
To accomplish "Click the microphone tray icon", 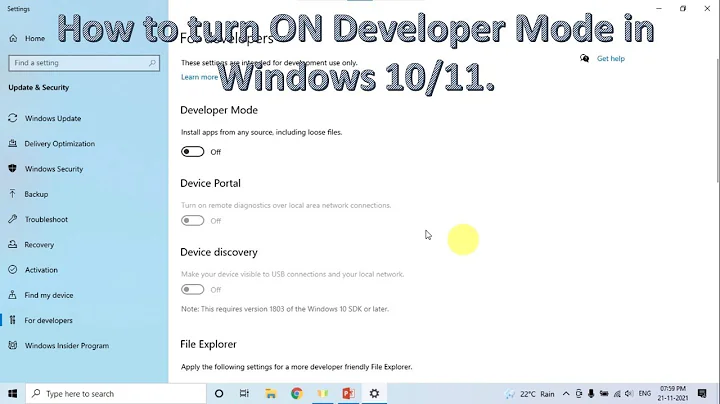I will click(x=591, y=394).
